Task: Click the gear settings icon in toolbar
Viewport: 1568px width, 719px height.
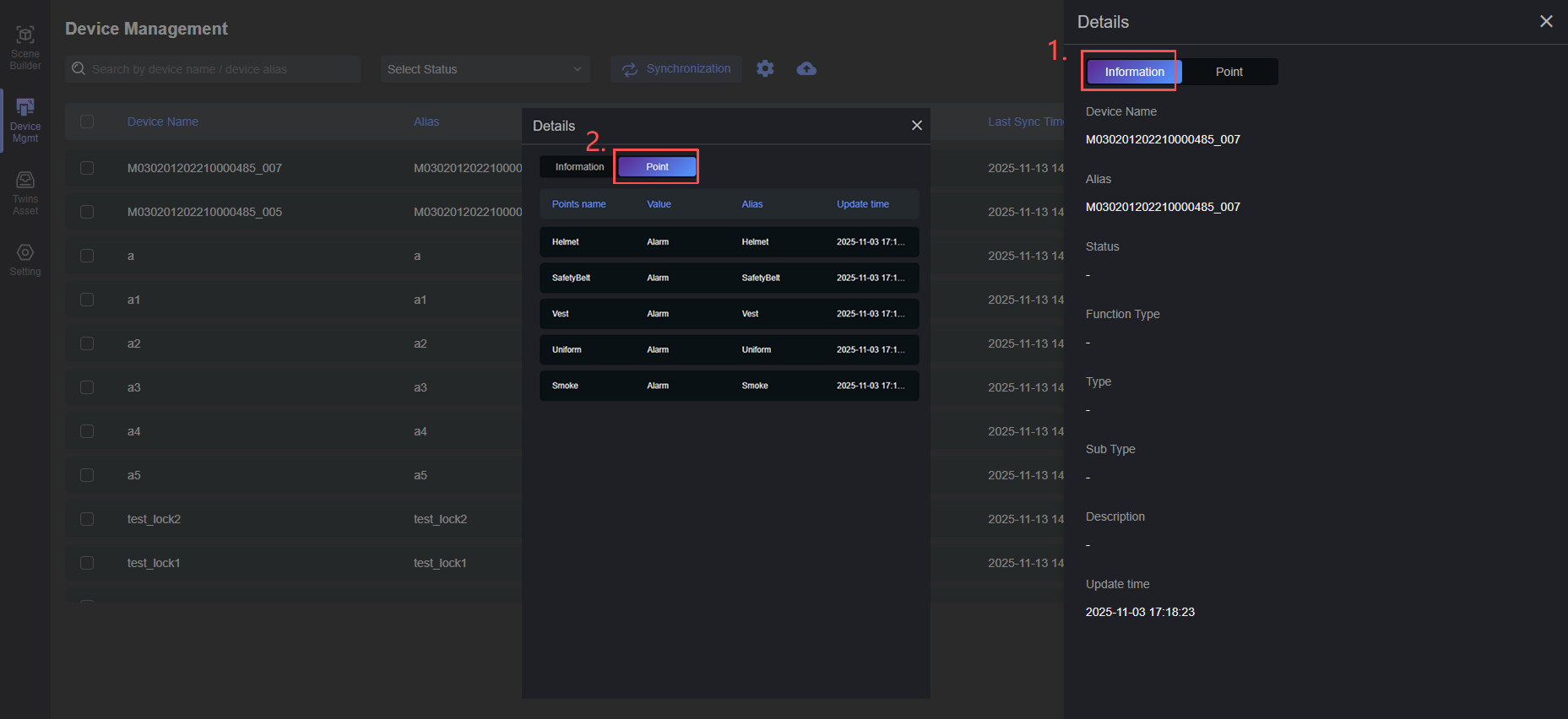Action: pos(765,69)
